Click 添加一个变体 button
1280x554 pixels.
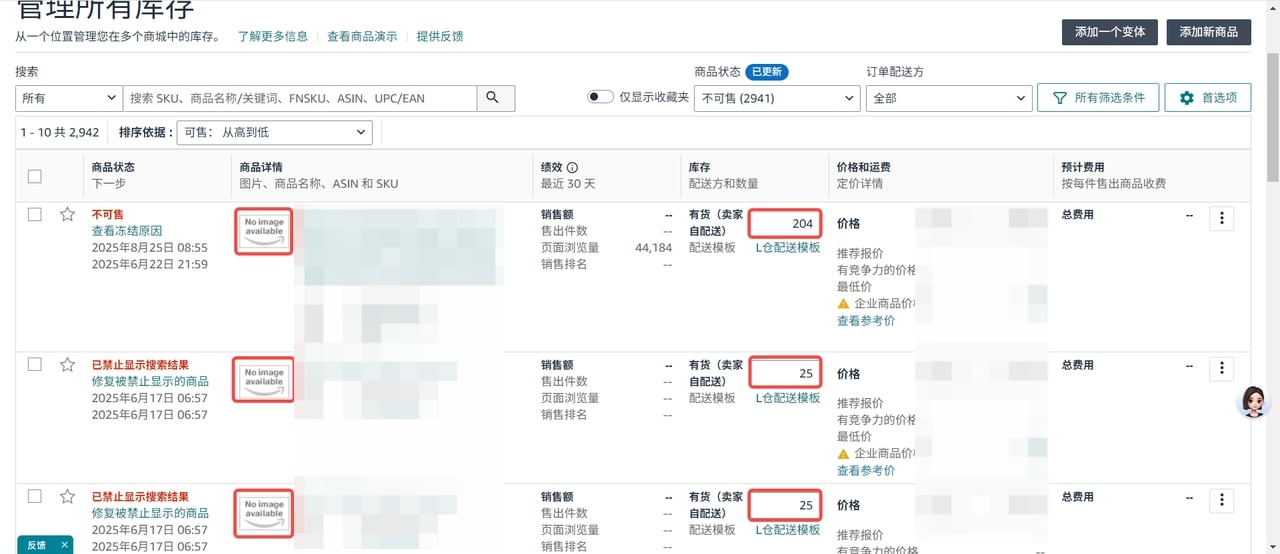click(x=1110, y=32)
